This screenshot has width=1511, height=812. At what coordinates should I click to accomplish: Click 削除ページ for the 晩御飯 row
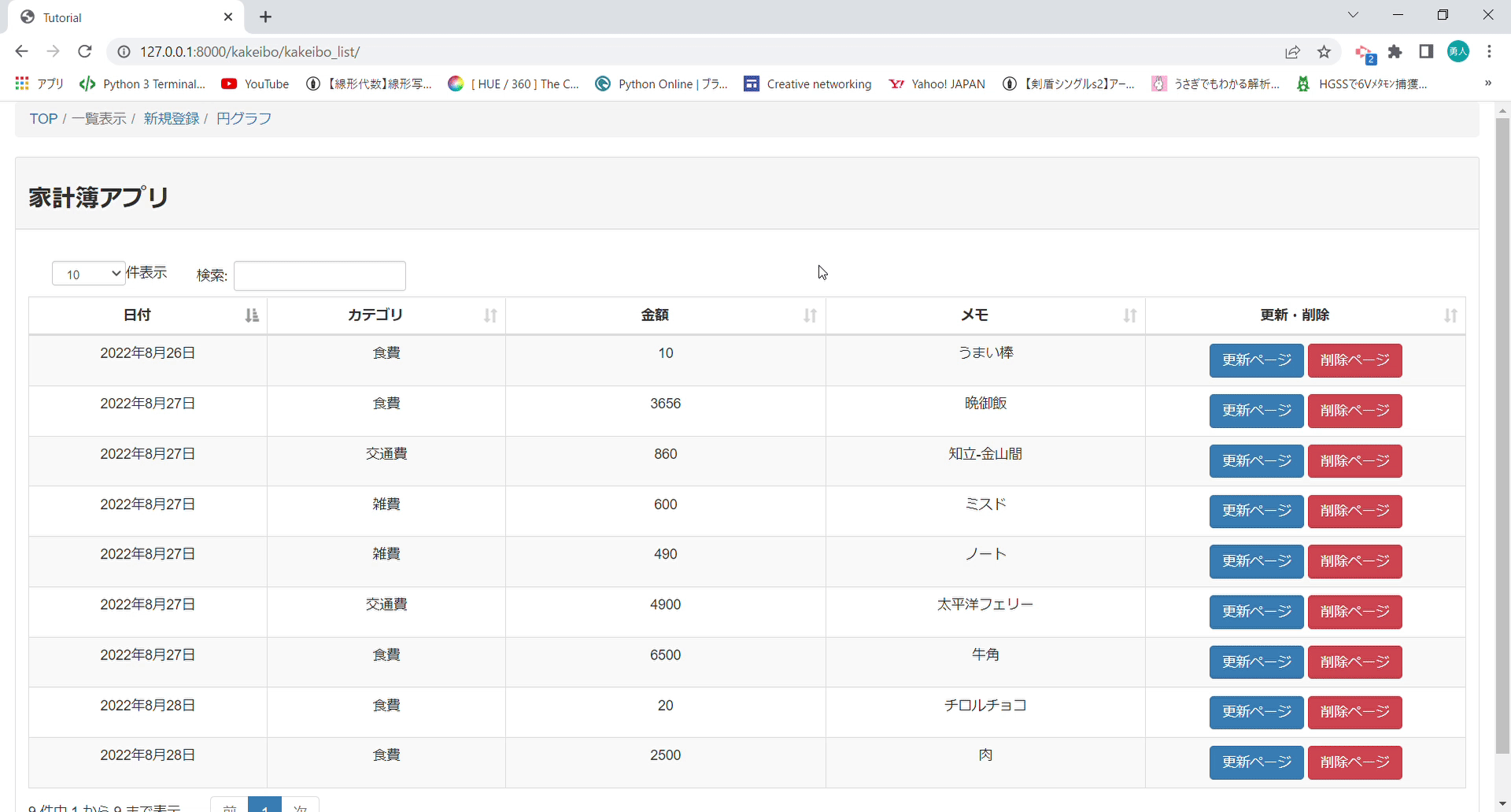pyautogui.click(x=1354, y=411)
